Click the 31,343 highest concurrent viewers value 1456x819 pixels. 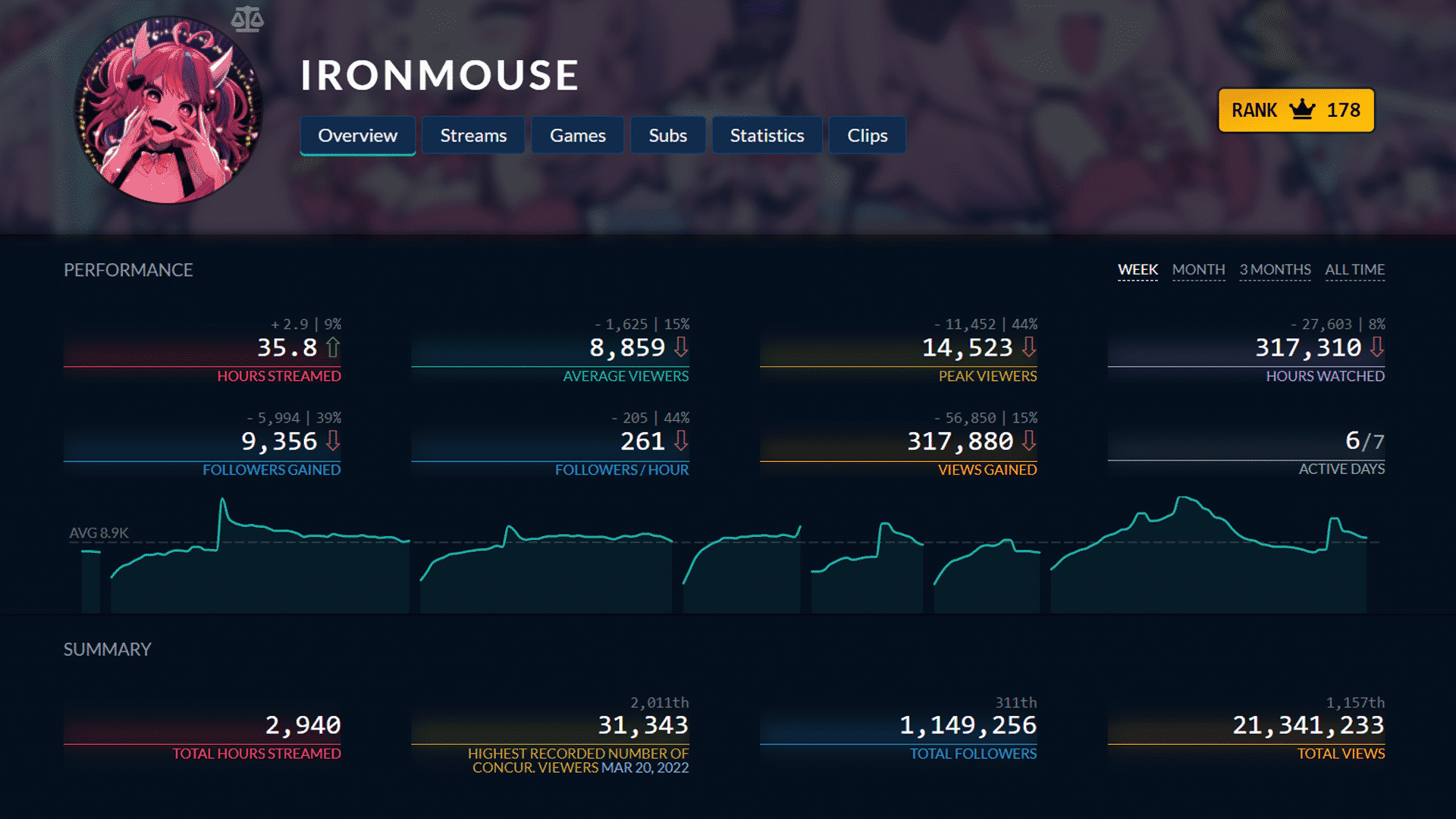(643, 725)
